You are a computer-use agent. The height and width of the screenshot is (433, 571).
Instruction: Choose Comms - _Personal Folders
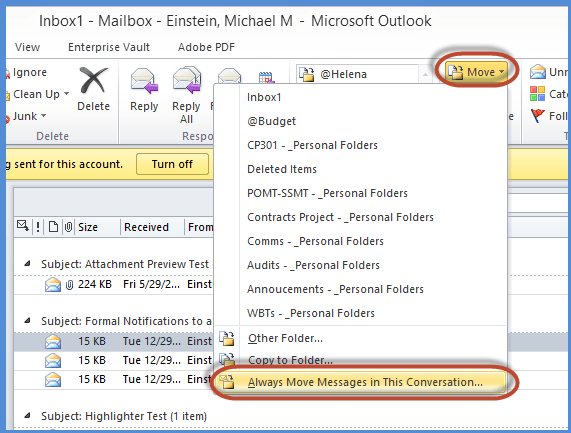coord(361,241)
